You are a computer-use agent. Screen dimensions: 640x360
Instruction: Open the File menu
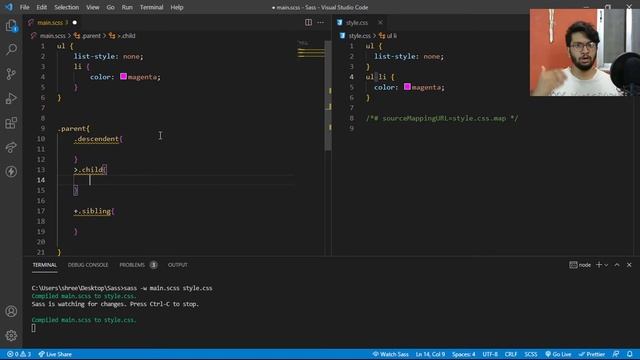click(24, 7)
